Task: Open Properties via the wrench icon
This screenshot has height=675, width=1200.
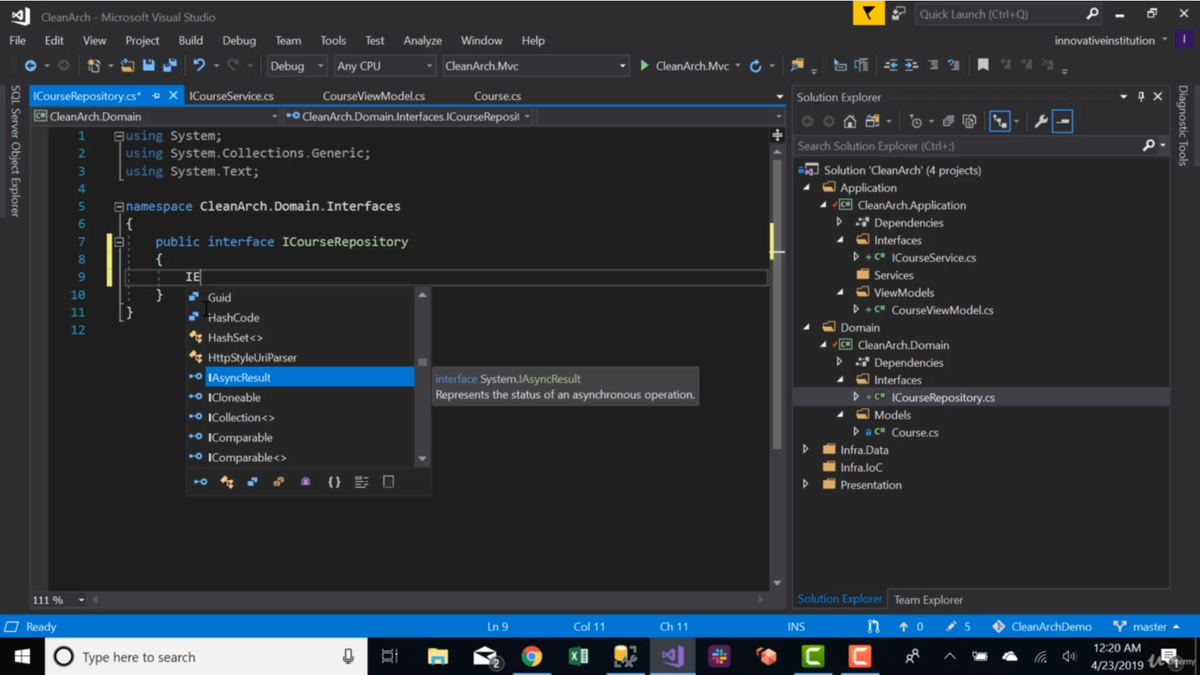Action: click(1040, 121)
